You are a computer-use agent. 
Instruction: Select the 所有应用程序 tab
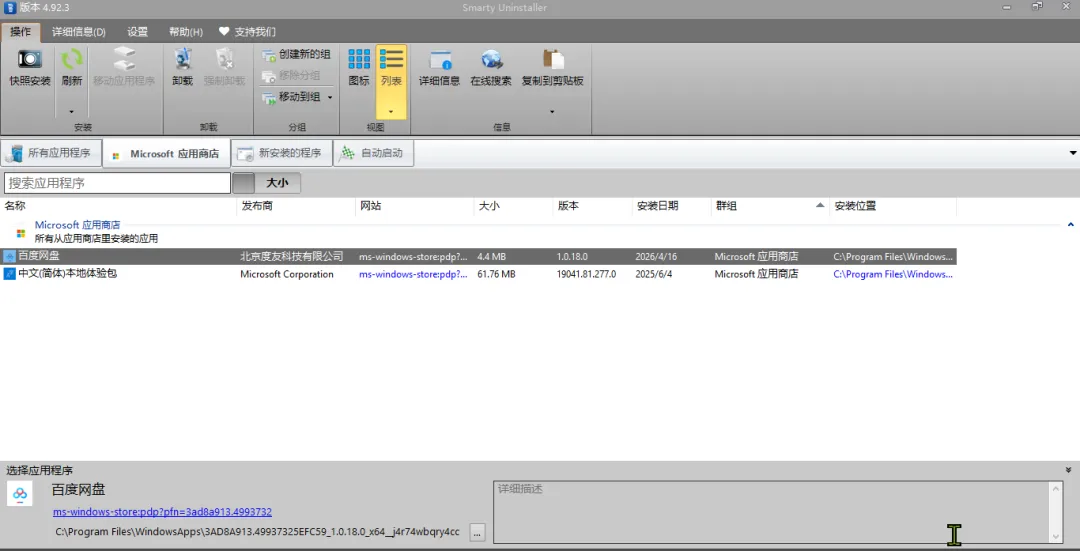[x=51, y=153]
